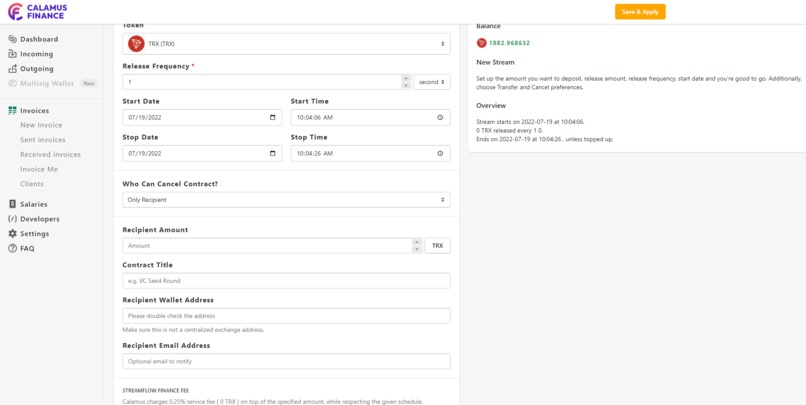Open Outgoing streams
806x405 pixels.
37,68
